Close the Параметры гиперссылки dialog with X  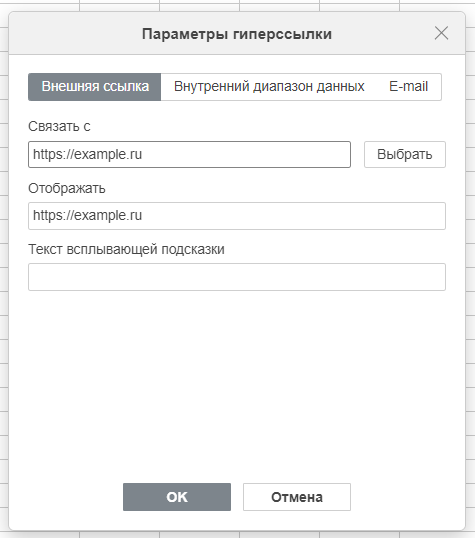(x=441, y=33)
